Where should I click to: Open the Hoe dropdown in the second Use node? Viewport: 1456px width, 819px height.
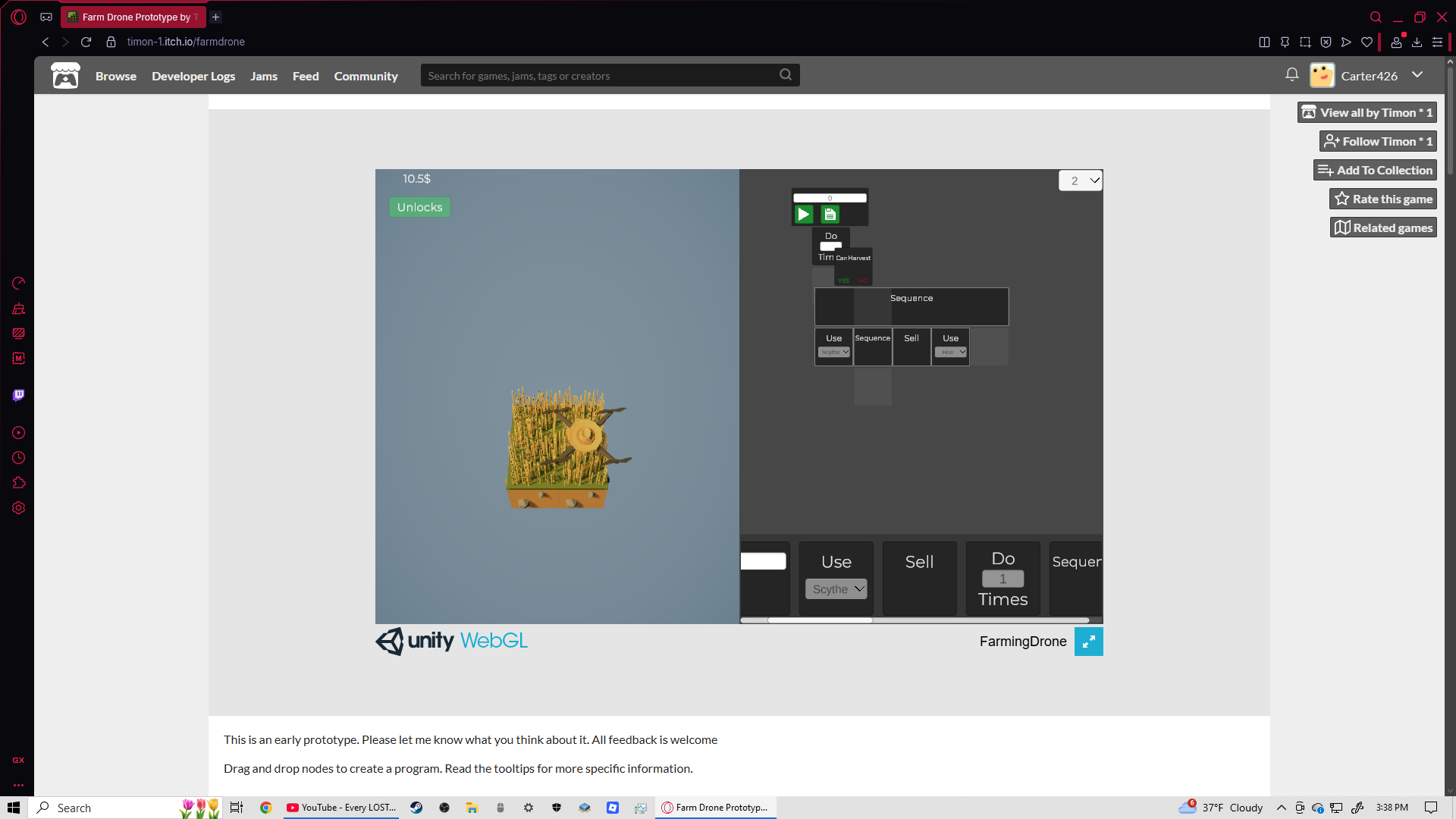point(950,352)
